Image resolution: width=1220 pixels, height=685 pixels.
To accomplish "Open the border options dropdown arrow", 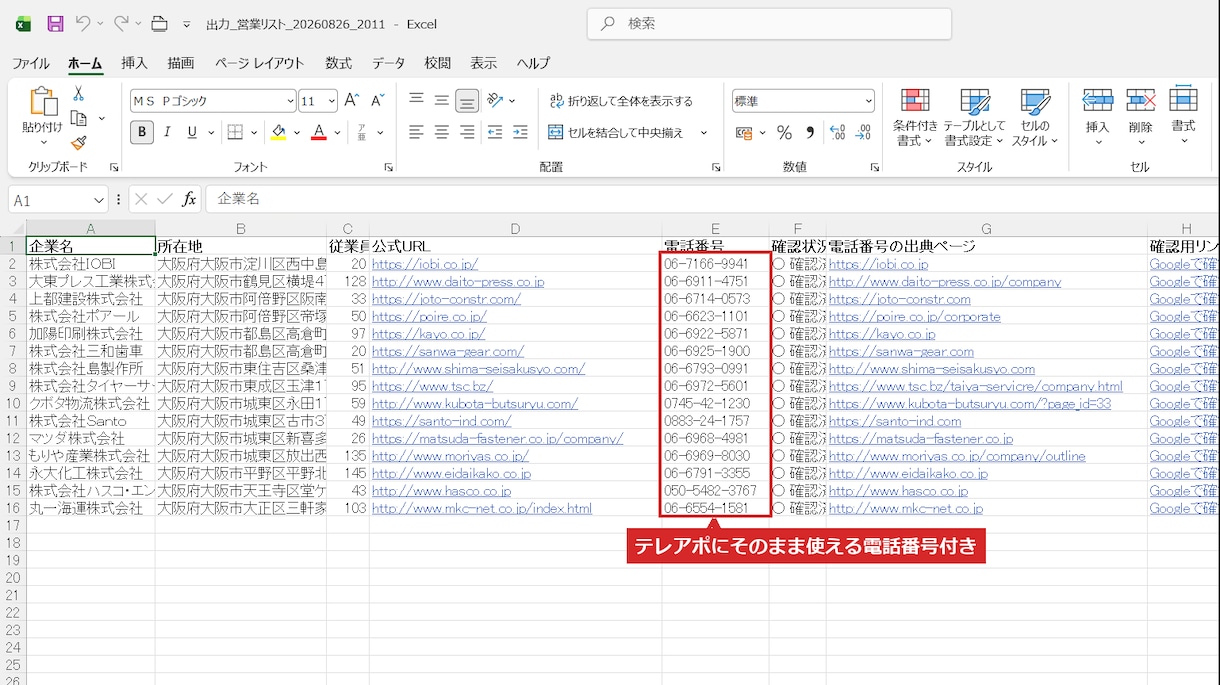I will (252, 132).
